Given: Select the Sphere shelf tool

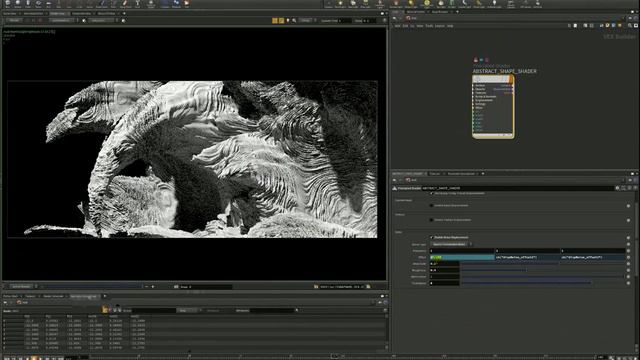Looking at the screenshot, I should pyautogui.click(x=18, y=4).
